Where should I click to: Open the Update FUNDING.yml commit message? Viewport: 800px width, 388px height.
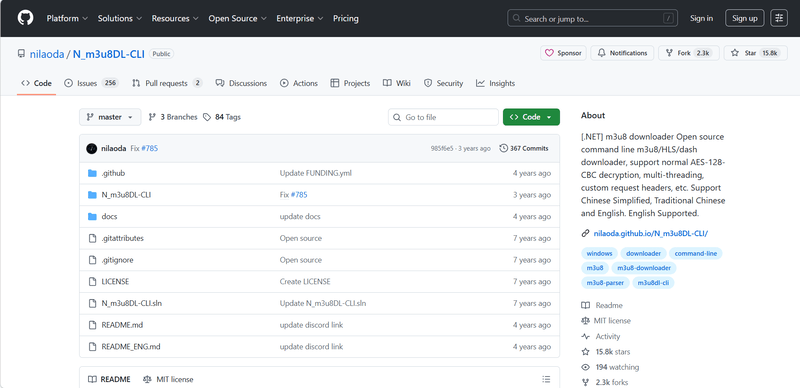click(x=316, y=173)
